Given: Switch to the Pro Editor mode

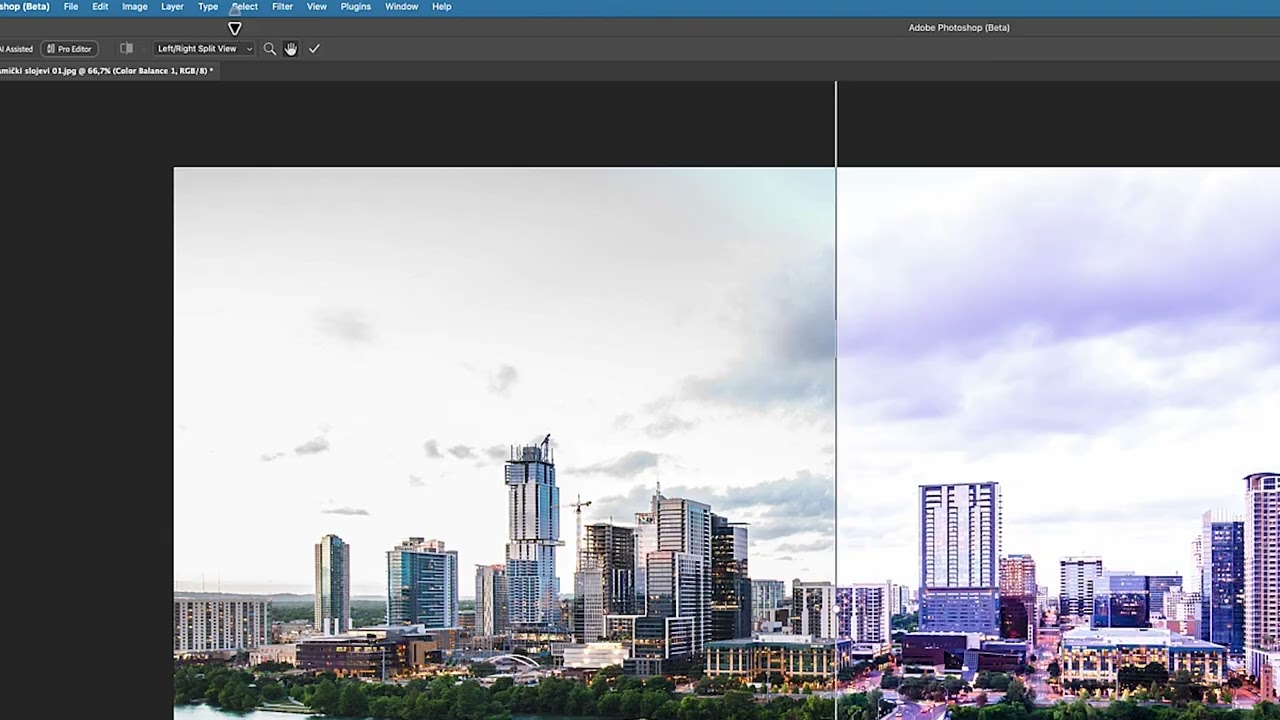Looking at the screenshot, I should (69, 48).
